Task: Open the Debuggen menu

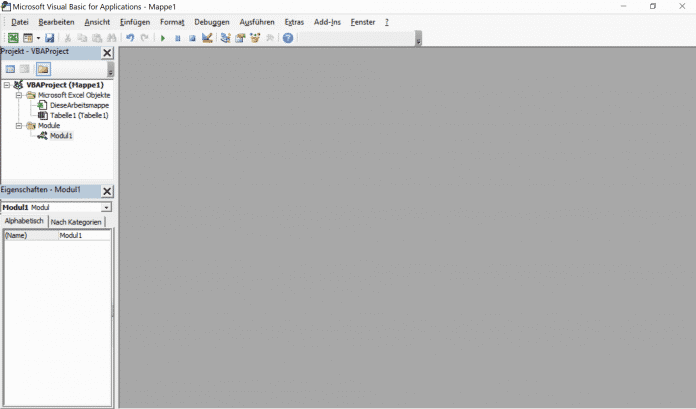Action: pyautogui.click(x=211, y=21)
